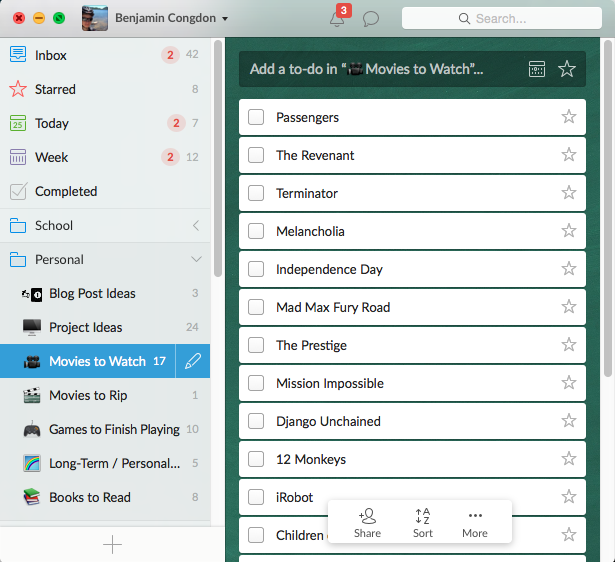Check off iRobot
This screenshot has width=615, height=562.
tap(256, 497)
